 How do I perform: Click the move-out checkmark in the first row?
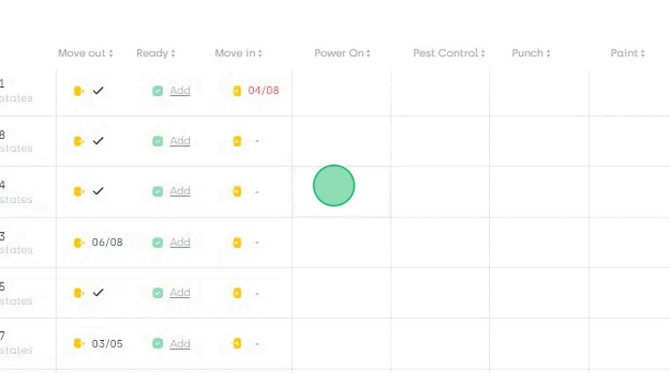[98, 91]
